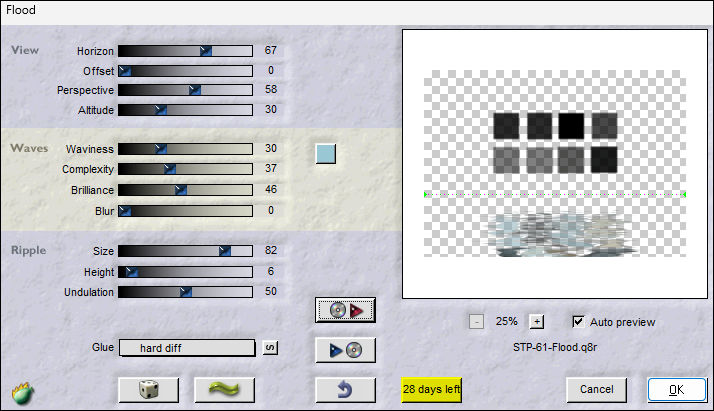Click the Perspective slider track
The width and height of the screenshot is (714, 411).
pos(185,90)
